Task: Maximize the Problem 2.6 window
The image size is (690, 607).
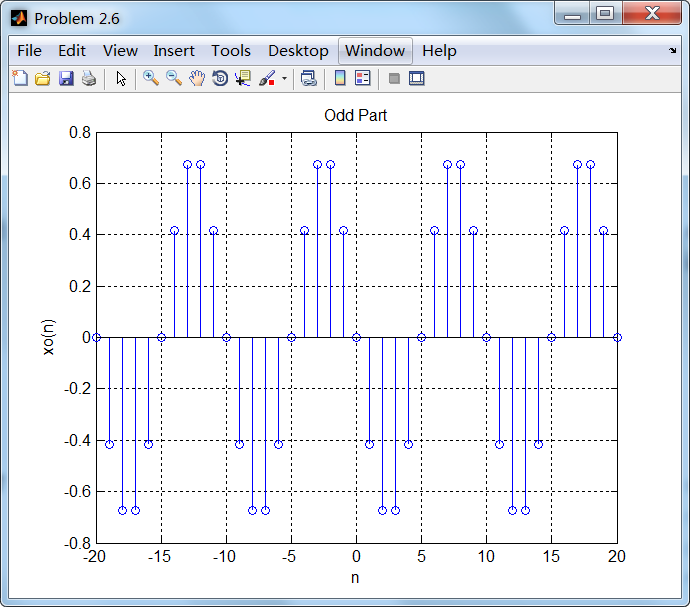Action: tap(605, 13)
